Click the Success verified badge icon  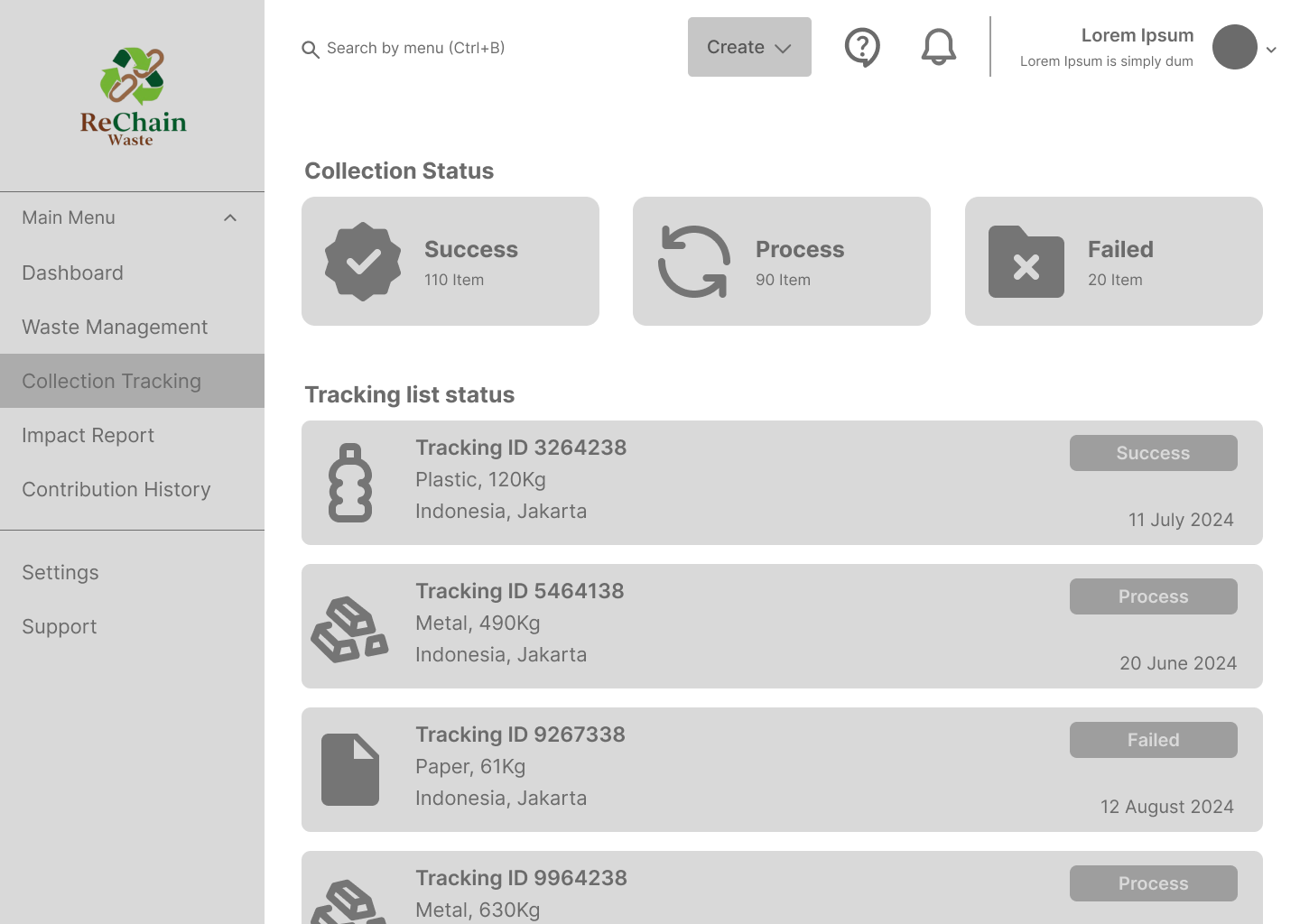coord(363,262)
